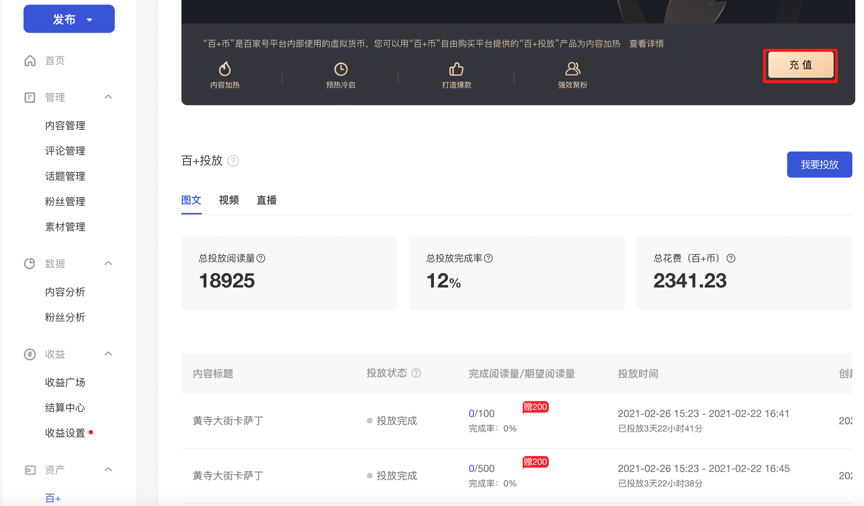Switch to the 图文 tab

tap(191, 200)
